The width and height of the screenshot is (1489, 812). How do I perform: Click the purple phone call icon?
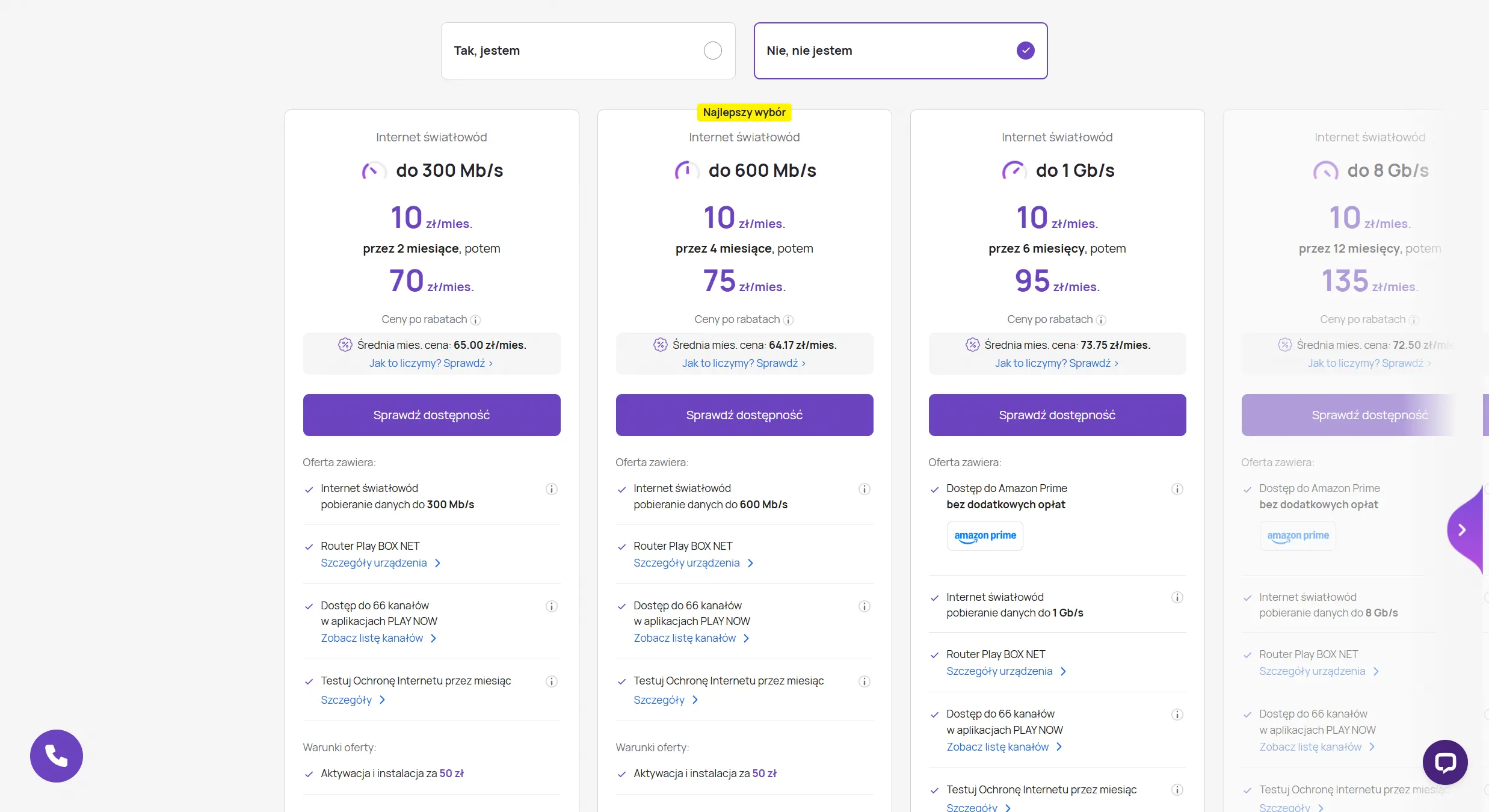[x=57, y=755]
